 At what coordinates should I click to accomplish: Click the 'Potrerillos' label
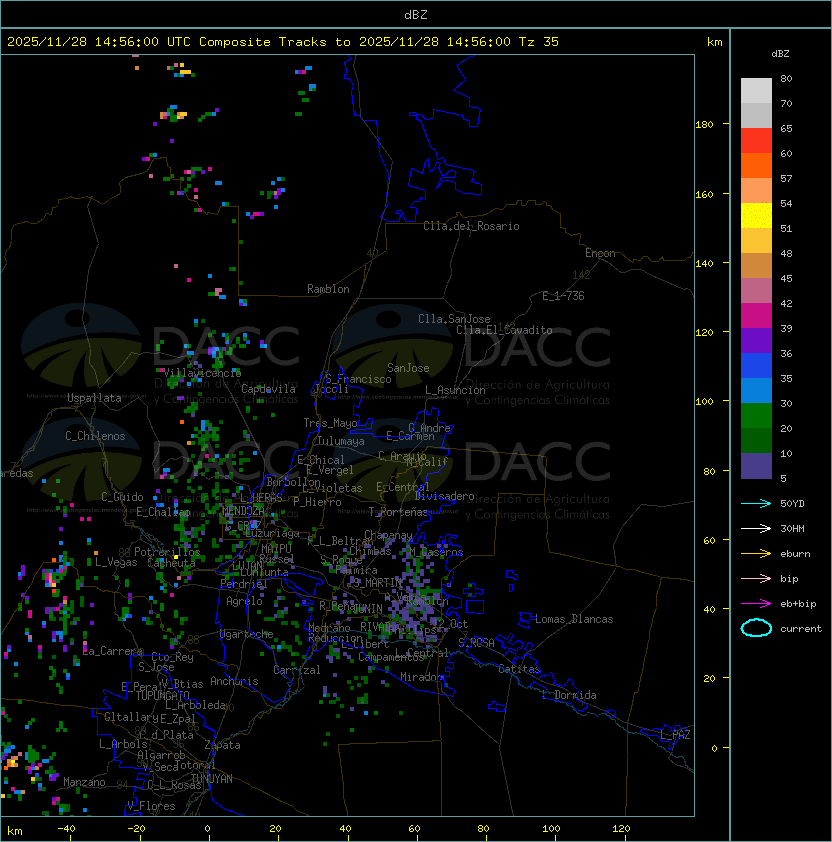pyautogui.click(x=167, y=552)
